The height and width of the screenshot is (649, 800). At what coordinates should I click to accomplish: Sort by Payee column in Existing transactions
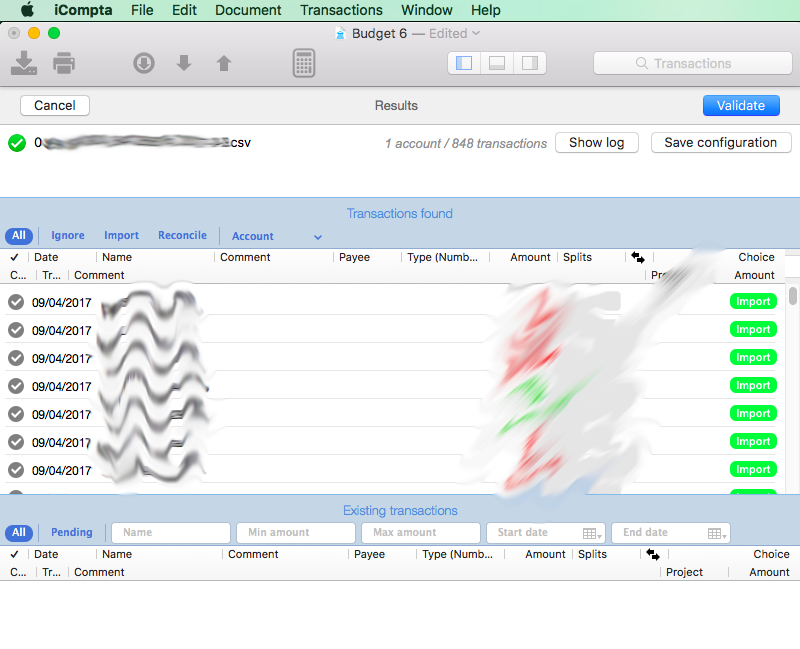pyautogui.click(x=369, y=554)
